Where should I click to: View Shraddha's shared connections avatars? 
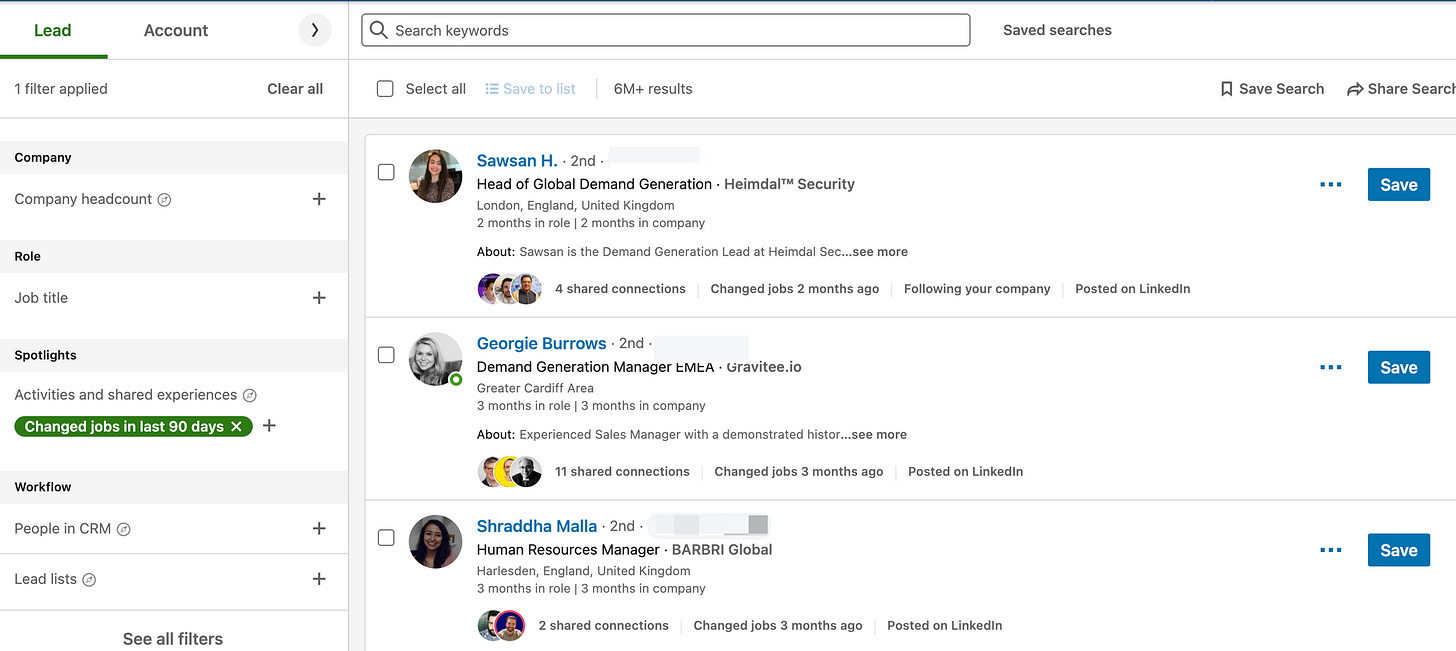(x=502, y=626)
